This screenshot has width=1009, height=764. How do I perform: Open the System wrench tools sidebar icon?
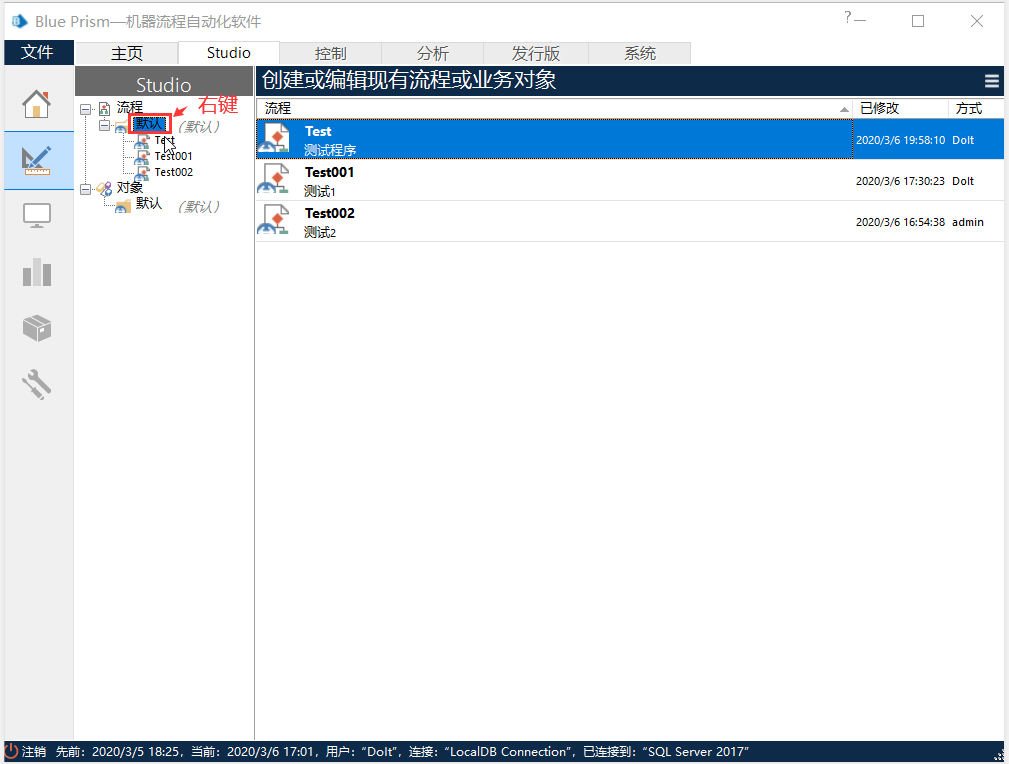pos(37,384)
